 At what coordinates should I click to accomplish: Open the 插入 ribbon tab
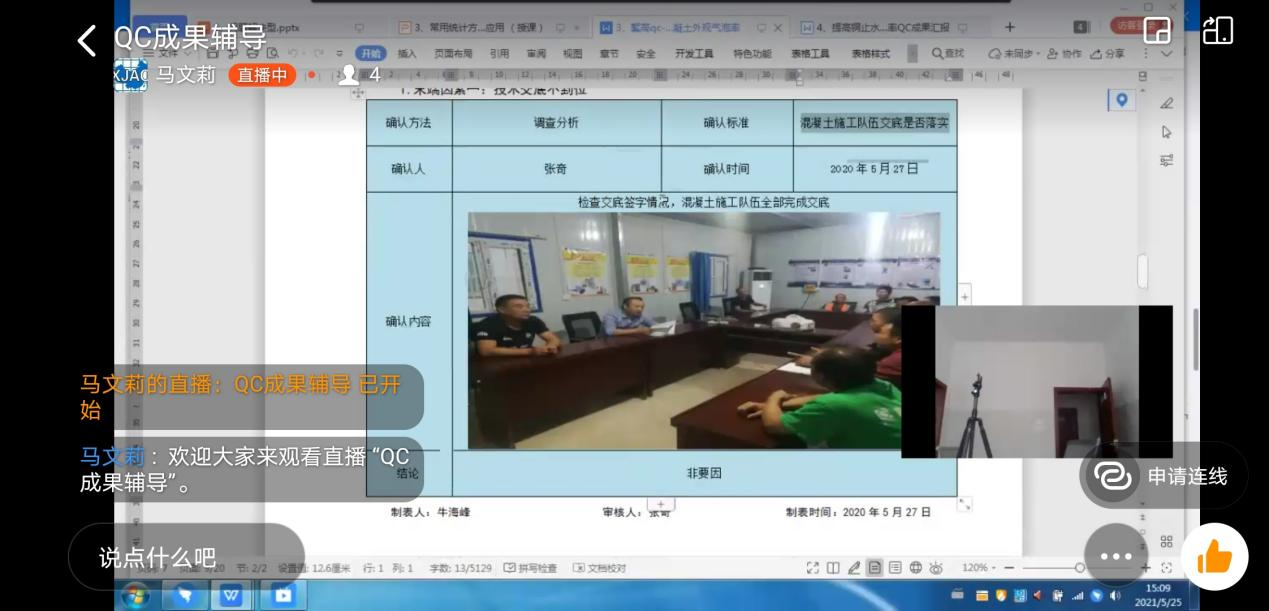tap(407, 53)
